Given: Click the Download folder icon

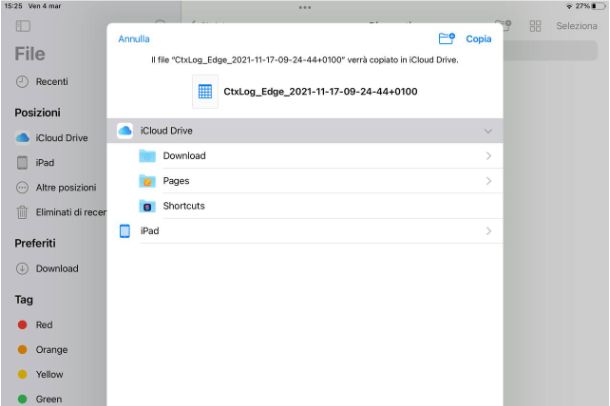Looking at the screenshot, I should (147, 156).
